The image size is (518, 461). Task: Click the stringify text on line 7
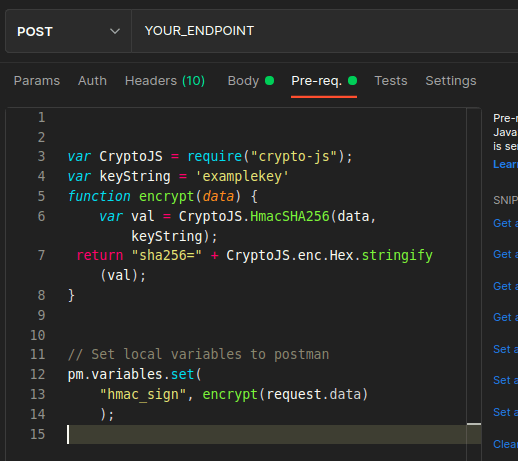tap(397, 255)
